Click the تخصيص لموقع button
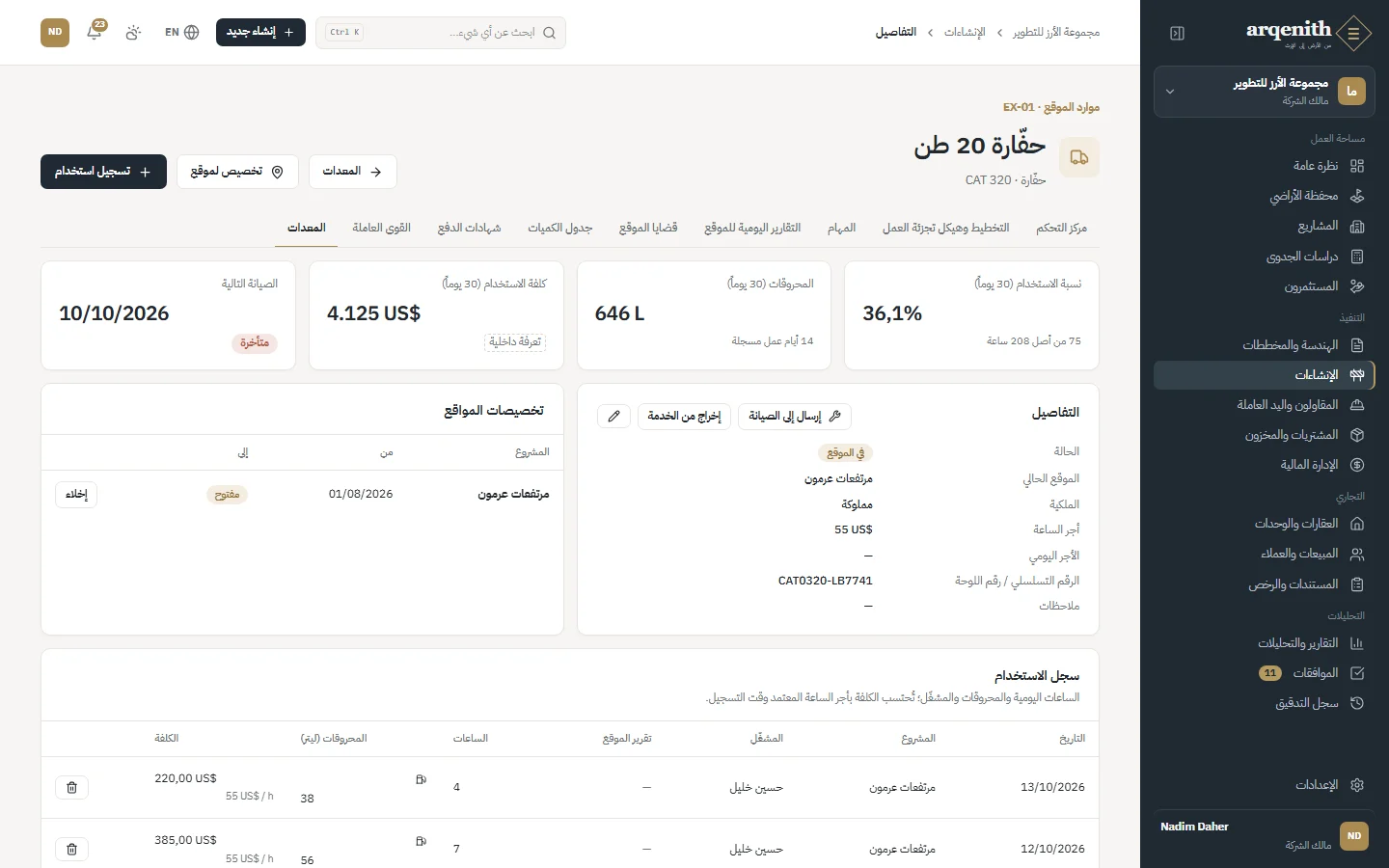Image resolution: width=1389 pixels, height=868 pixels. (237, 172)
